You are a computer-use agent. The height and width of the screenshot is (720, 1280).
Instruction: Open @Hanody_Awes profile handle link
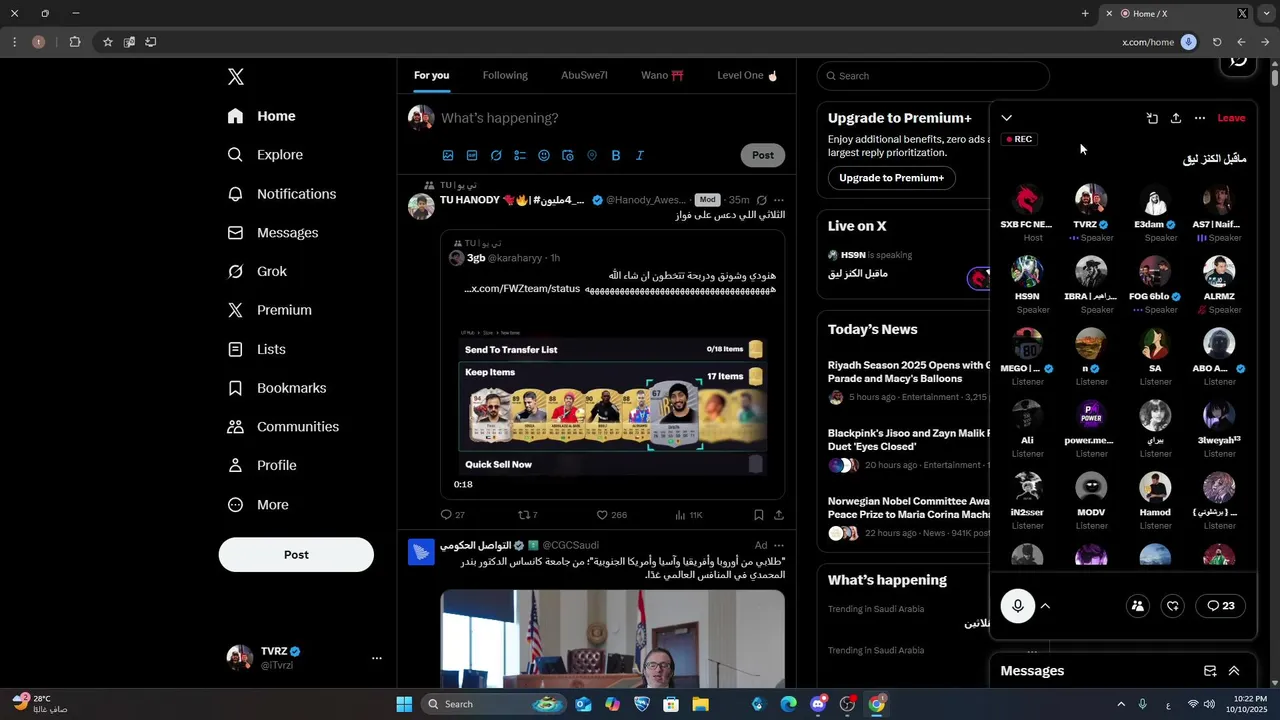[646, 200]
